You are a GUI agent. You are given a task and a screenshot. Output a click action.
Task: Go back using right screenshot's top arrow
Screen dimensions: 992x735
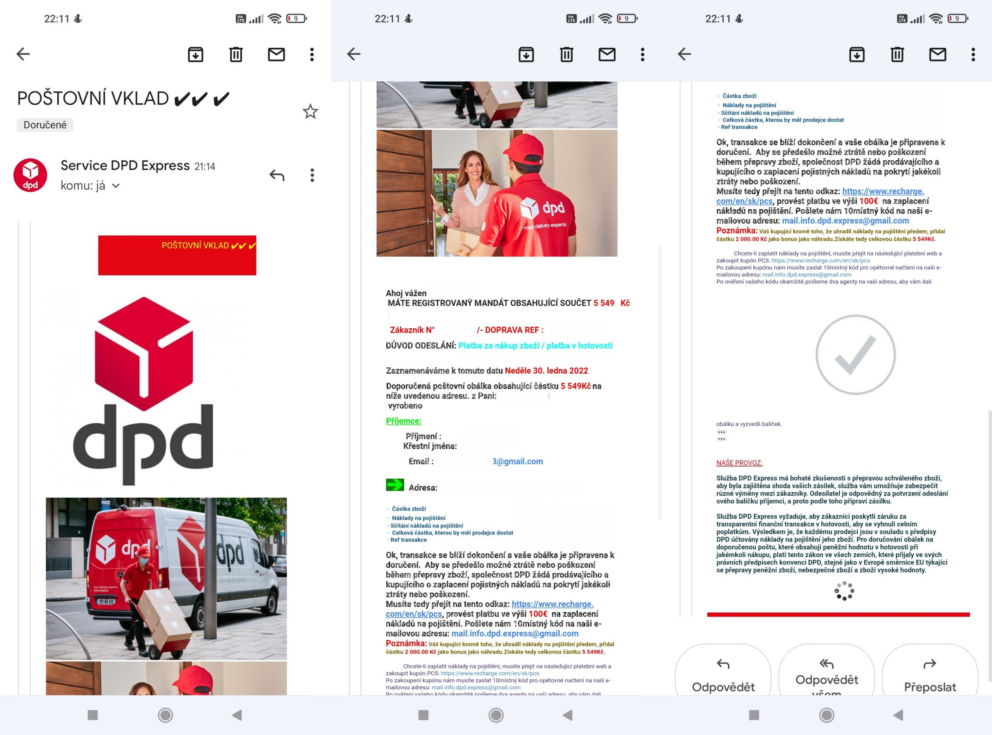[685, 54]
